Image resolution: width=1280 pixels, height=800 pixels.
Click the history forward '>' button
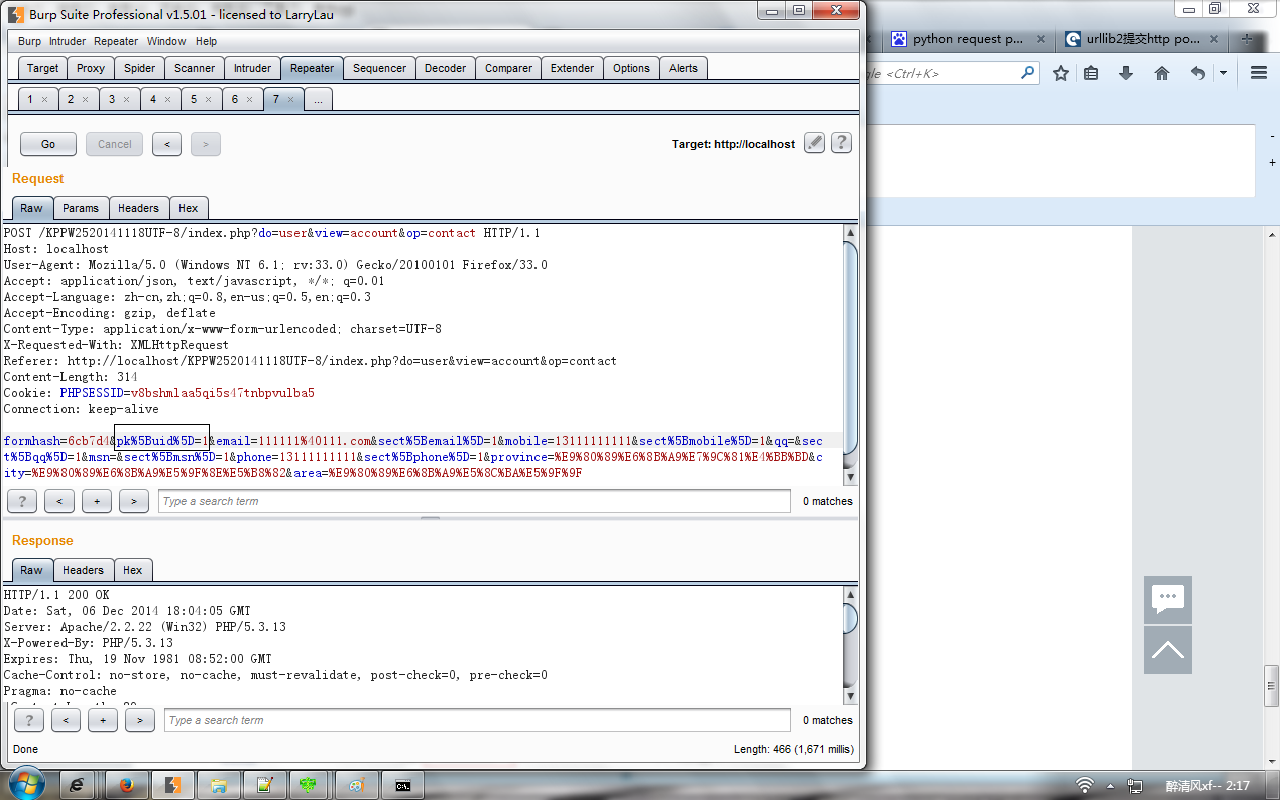coord(205,144)
